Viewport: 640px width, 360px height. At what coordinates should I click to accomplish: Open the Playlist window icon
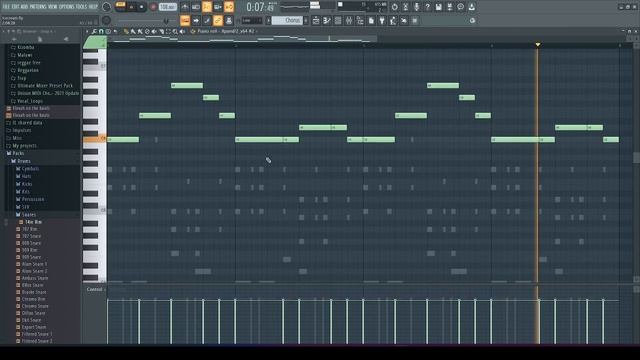(316, 20)
